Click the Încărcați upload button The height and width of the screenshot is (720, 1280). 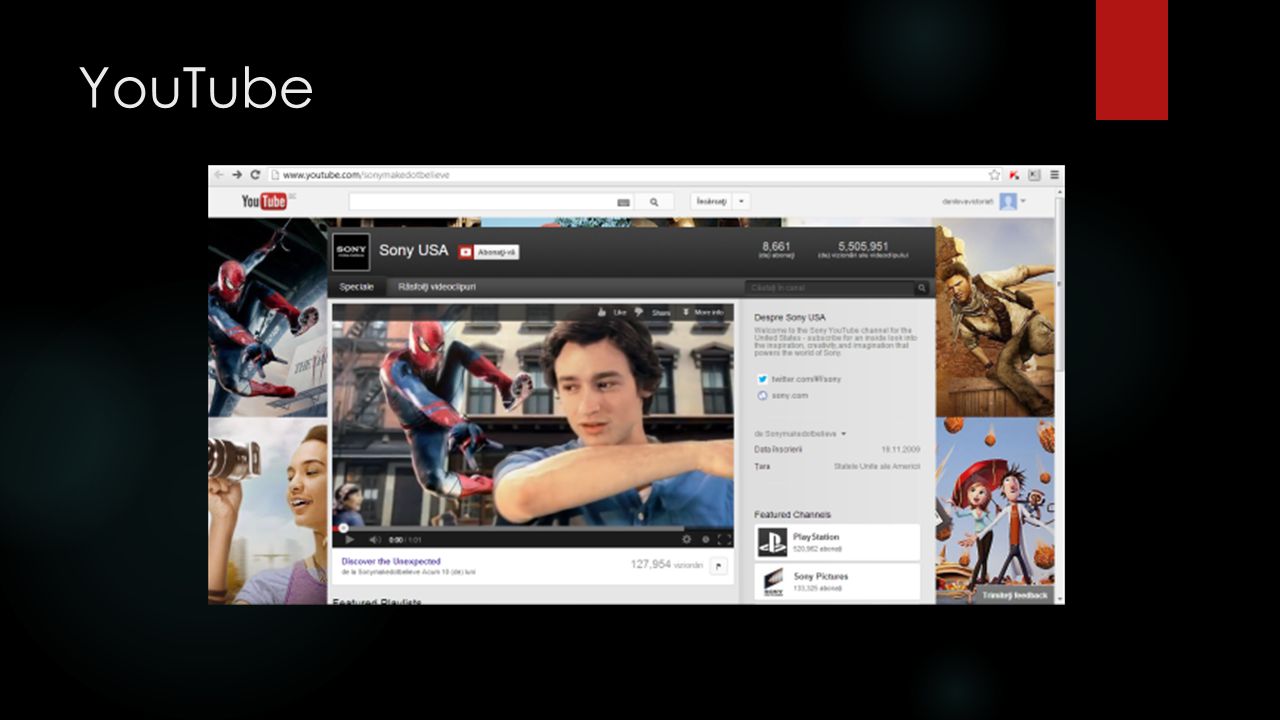712,201
